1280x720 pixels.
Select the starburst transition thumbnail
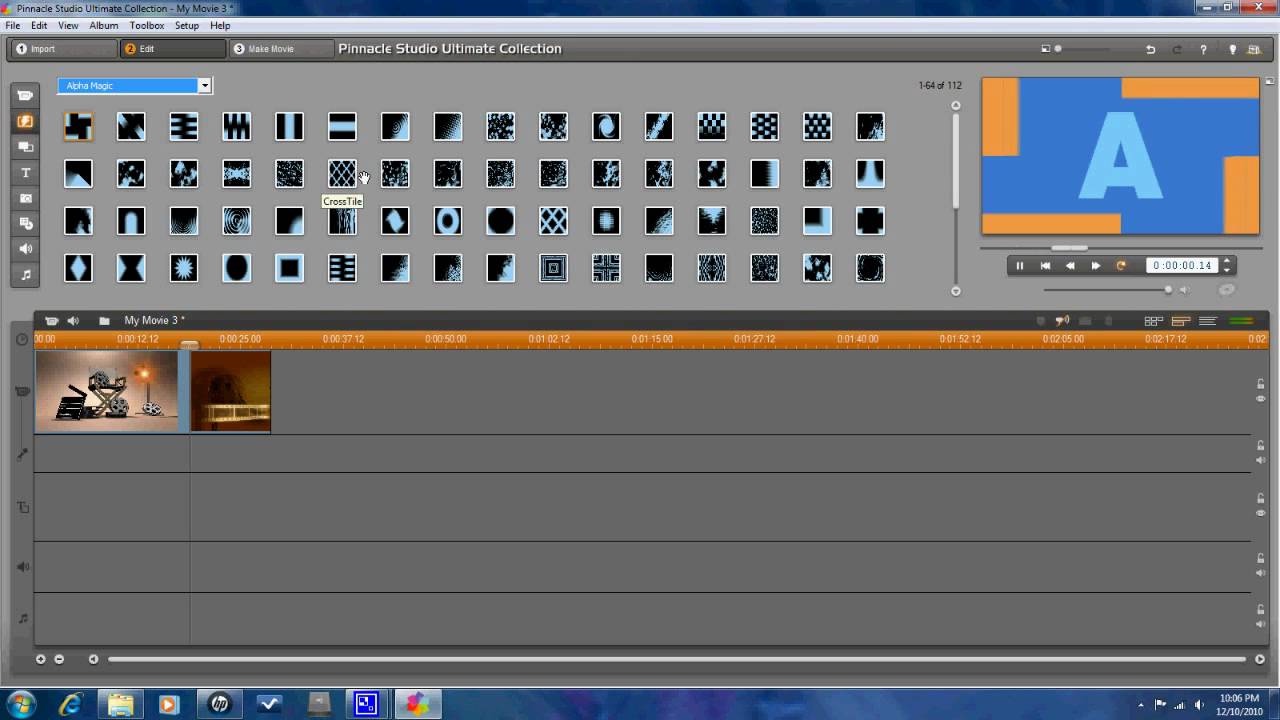click(184, 268)
